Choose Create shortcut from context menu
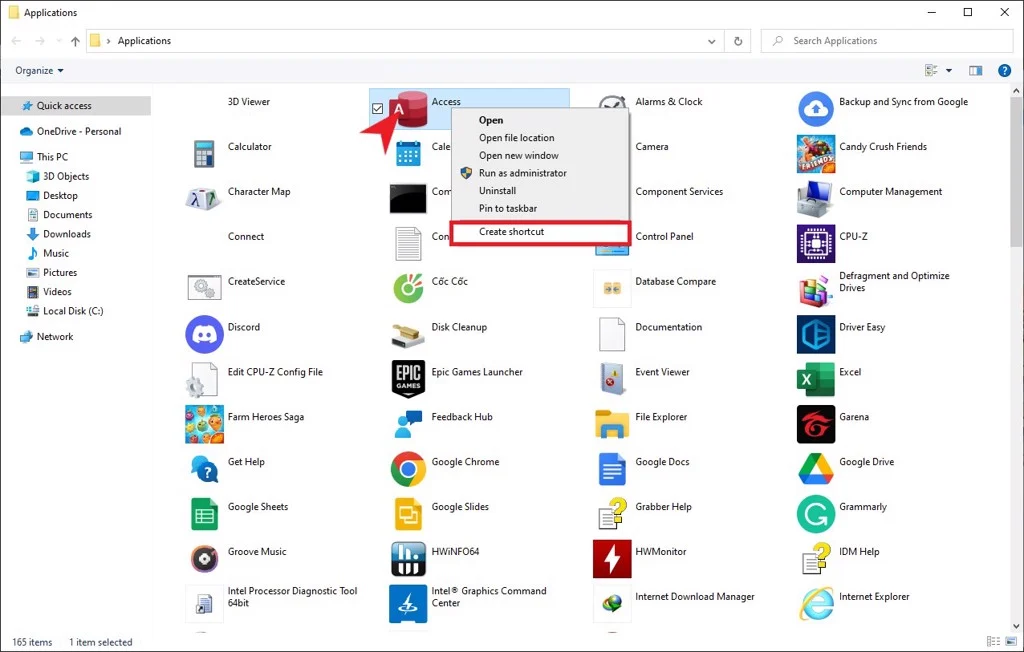The image size is (1024, 652). coord(511,232)
